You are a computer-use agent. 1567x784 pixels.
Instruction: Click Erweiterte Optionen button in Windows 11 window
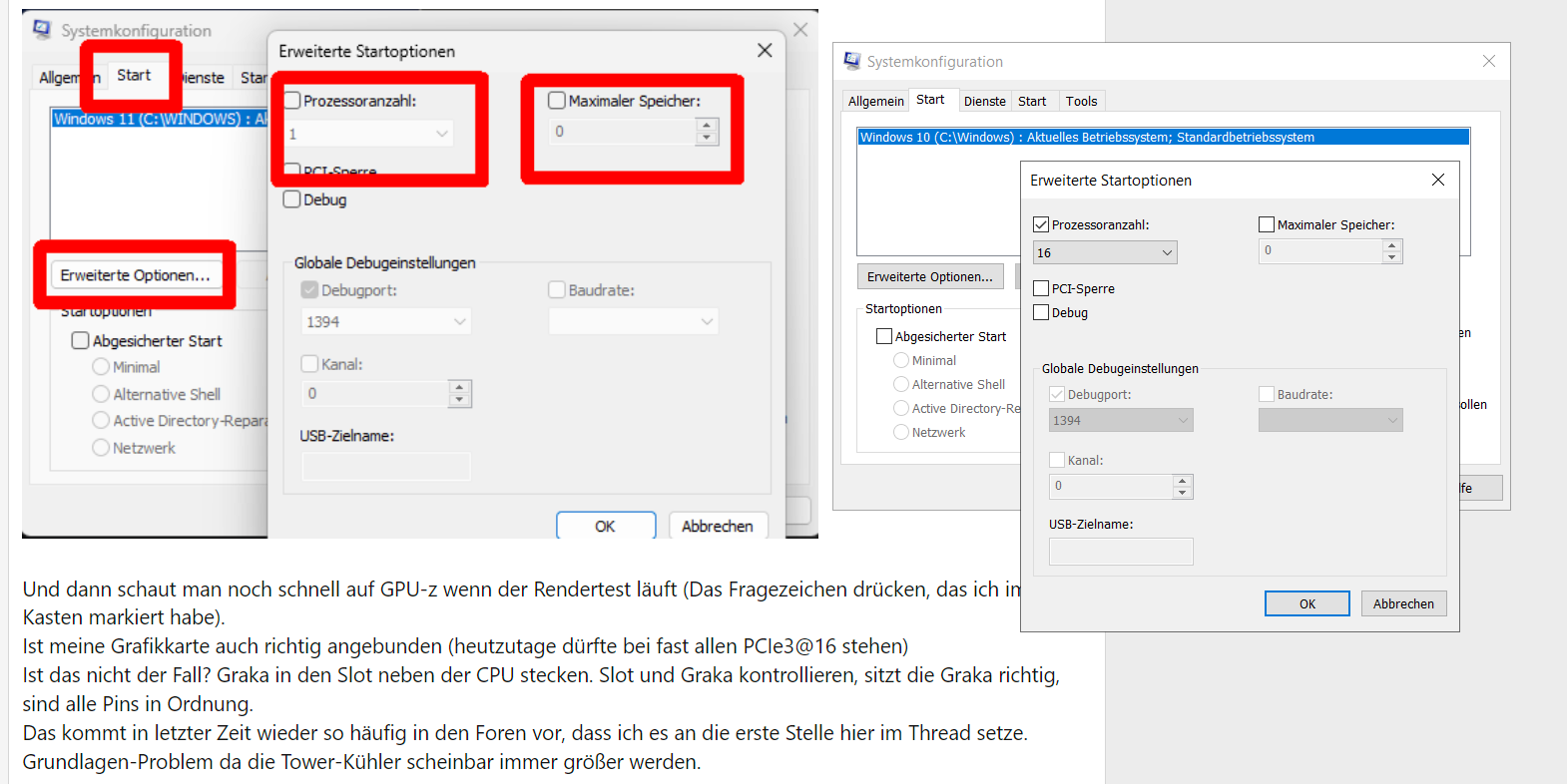point(135,275)
